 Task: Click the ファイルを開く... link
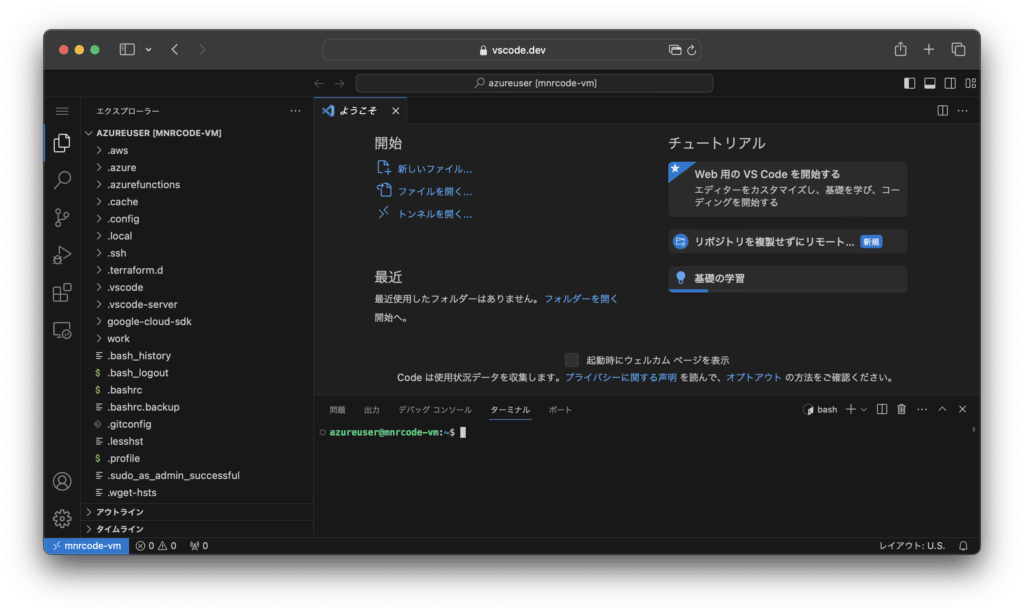pos(435,191)
